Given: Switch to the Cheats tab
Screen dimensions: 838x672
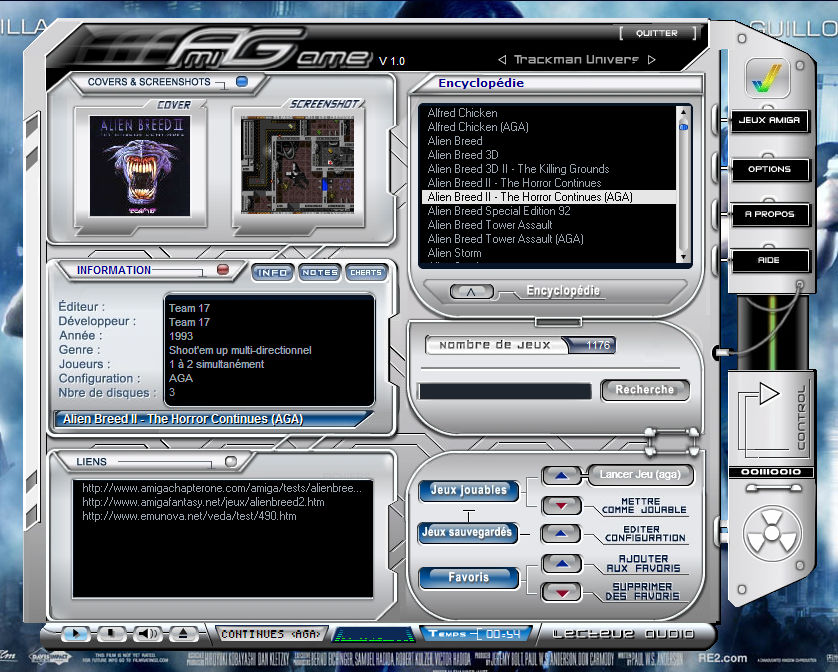Looking at the screenshot, I should 366,273.
